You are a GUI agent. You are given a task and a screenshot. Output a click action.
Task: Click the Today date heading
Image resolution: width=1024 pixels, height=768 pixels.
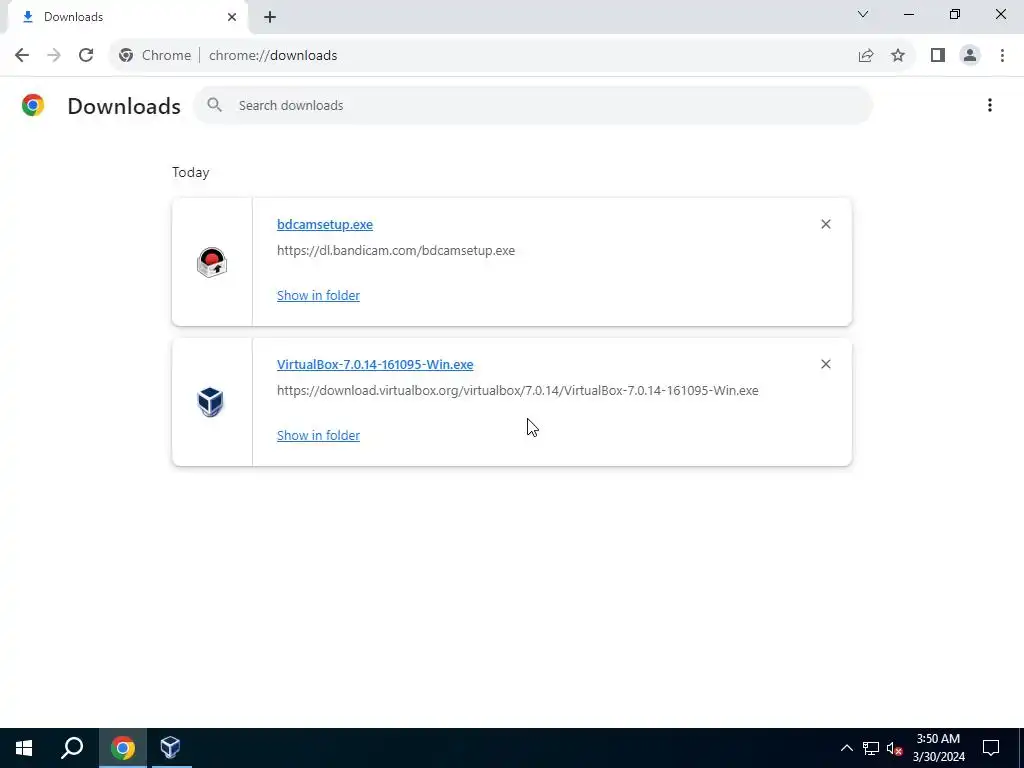(x=191, y=172)
